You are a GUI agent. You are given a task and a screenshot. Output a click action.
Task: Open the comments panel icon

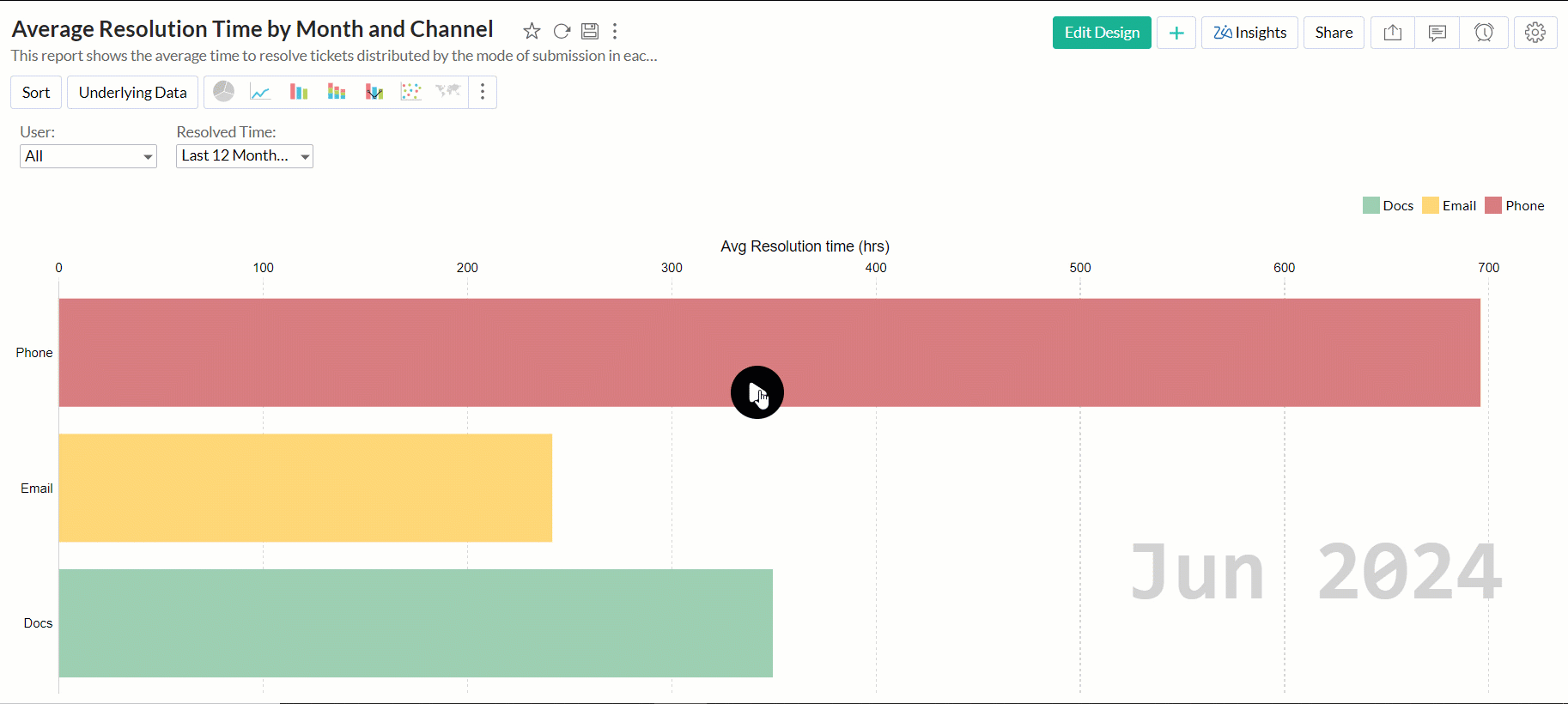pyautogui.click(x=1437, y=33)
